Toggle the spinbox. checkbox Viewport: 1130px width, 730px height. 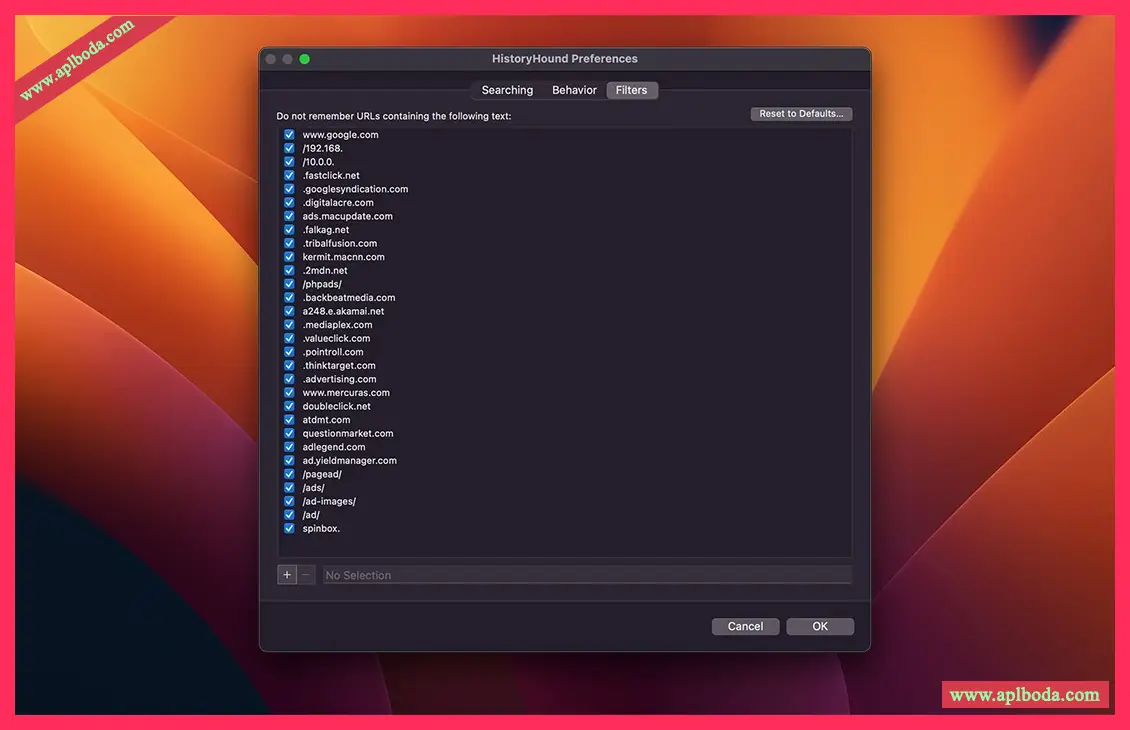click(x=289, y=528)
